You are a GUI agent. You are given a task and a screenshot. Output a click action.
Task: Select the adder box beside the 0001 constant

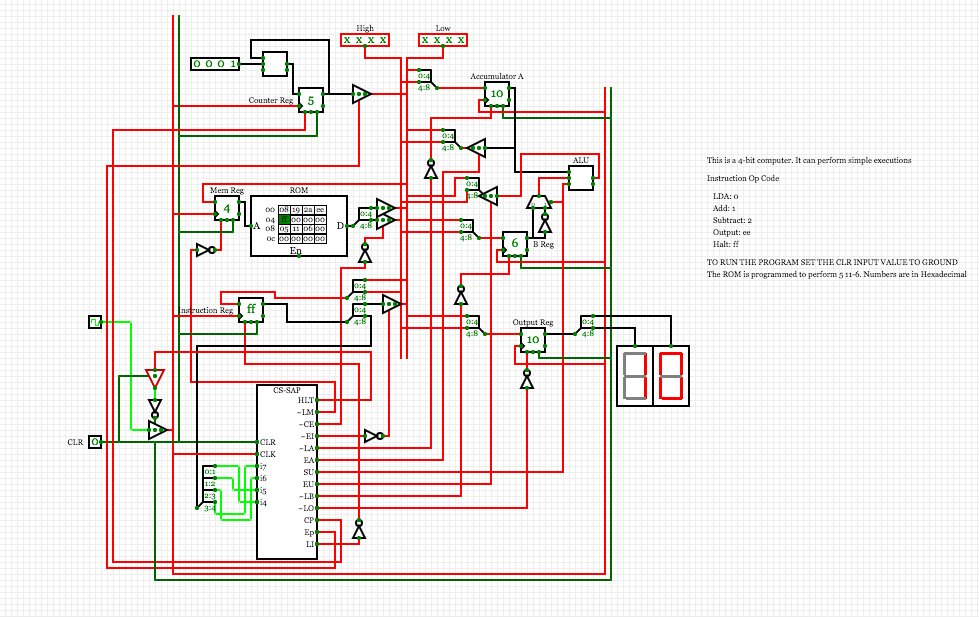(275, 64)
